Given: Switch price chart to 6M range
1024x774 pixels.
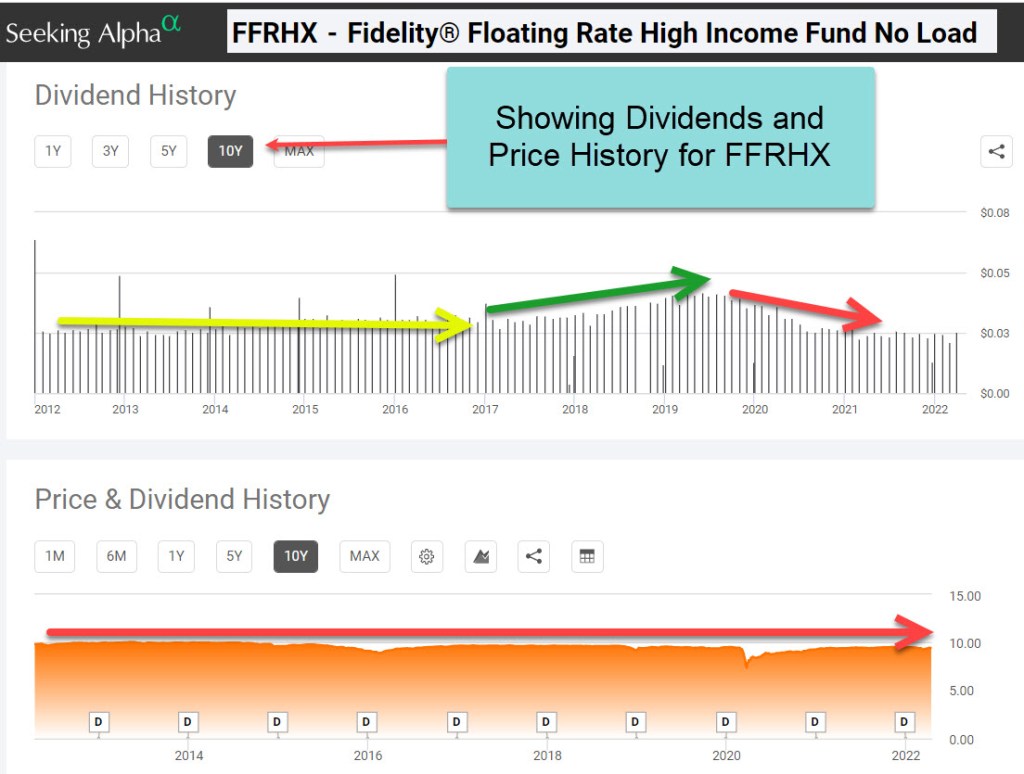Looking at the screenshot, I should [117, 556].
